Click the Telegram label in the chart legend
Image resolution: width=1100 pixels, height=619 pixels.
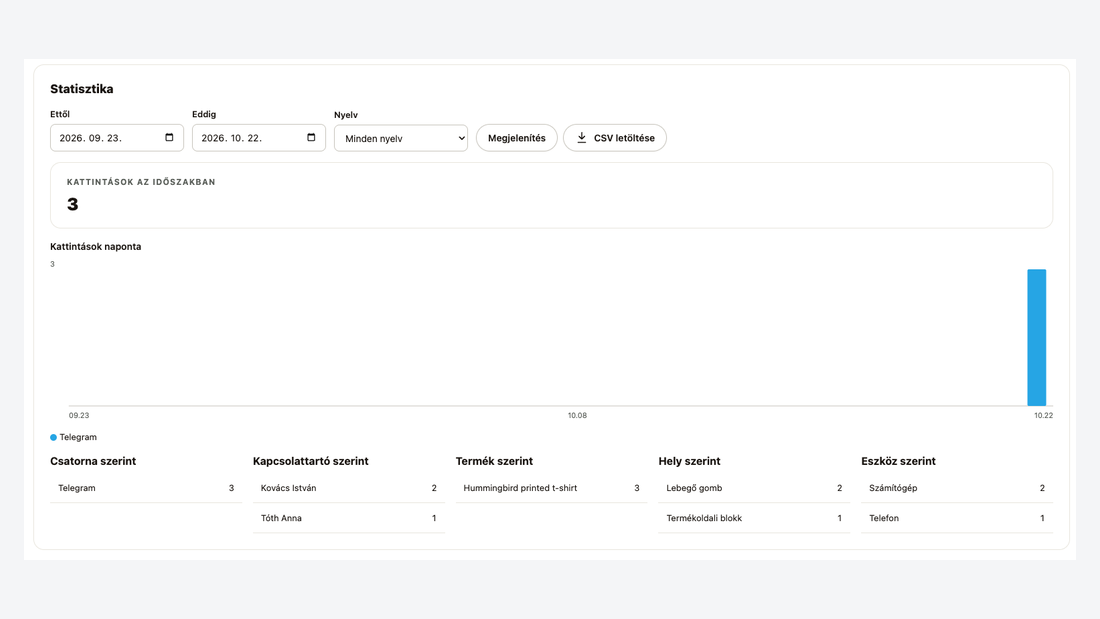[78, 437]
